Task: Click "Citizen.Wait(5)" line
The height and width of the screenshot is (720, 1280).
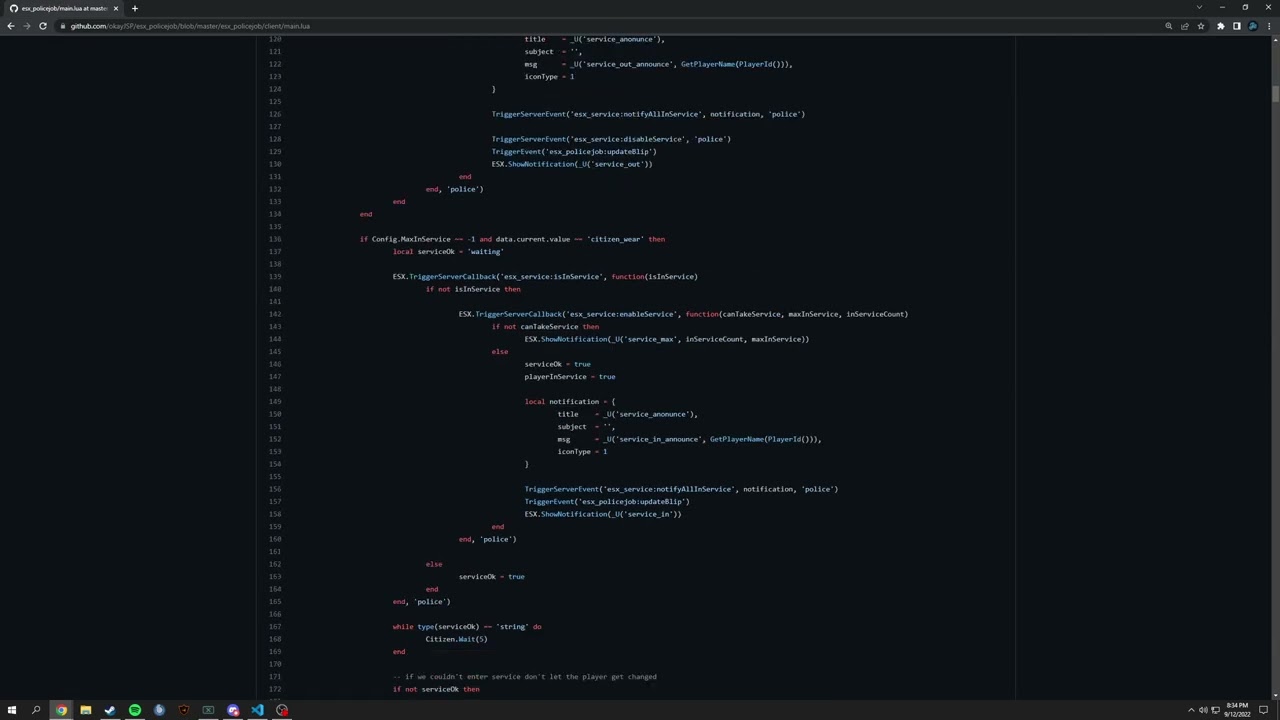Action: 456,639
